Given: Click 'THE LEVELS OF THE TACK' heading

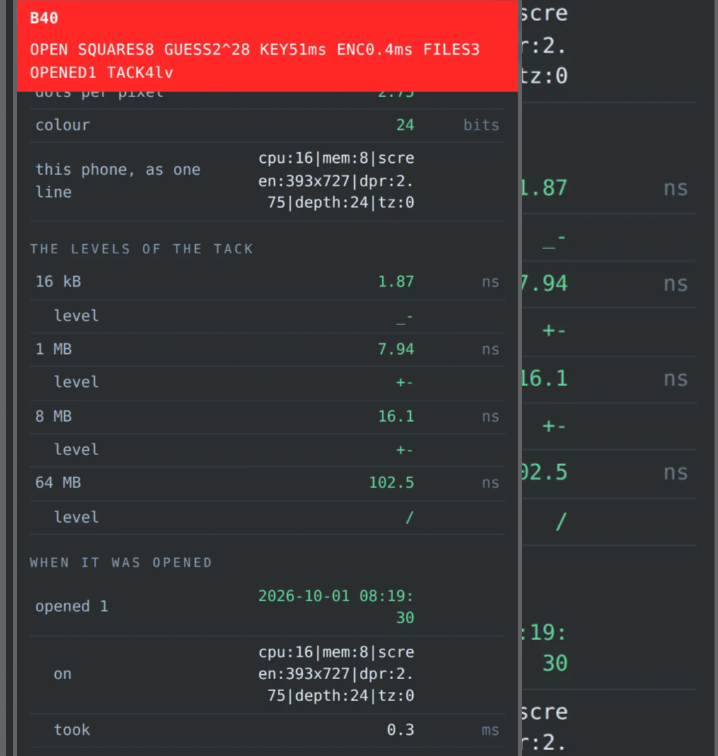Looking at the screenshot, I should coord(141,249).
